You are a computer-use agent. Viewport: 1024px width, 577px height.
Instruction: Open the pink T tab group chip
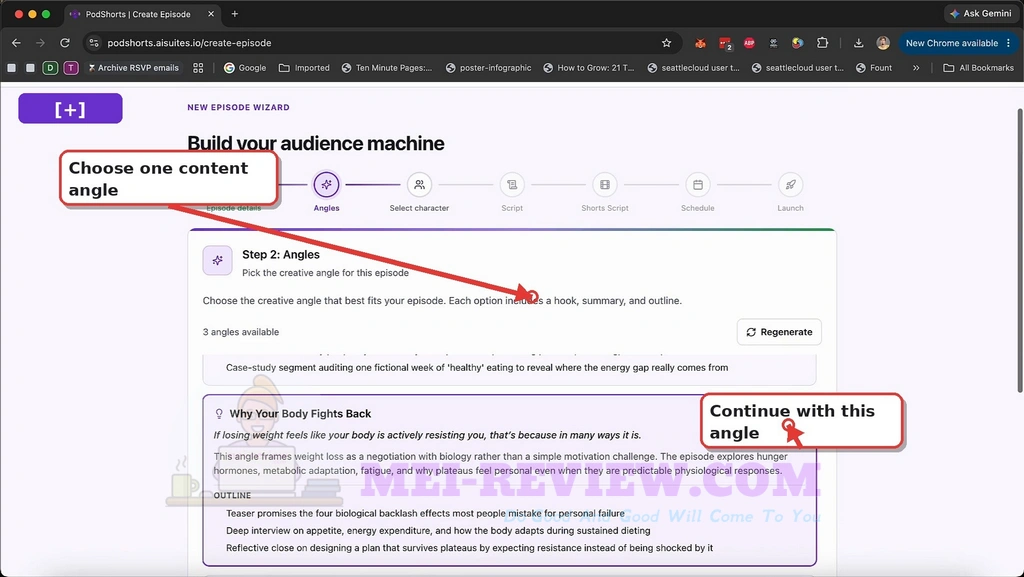[x=71, y=68]
